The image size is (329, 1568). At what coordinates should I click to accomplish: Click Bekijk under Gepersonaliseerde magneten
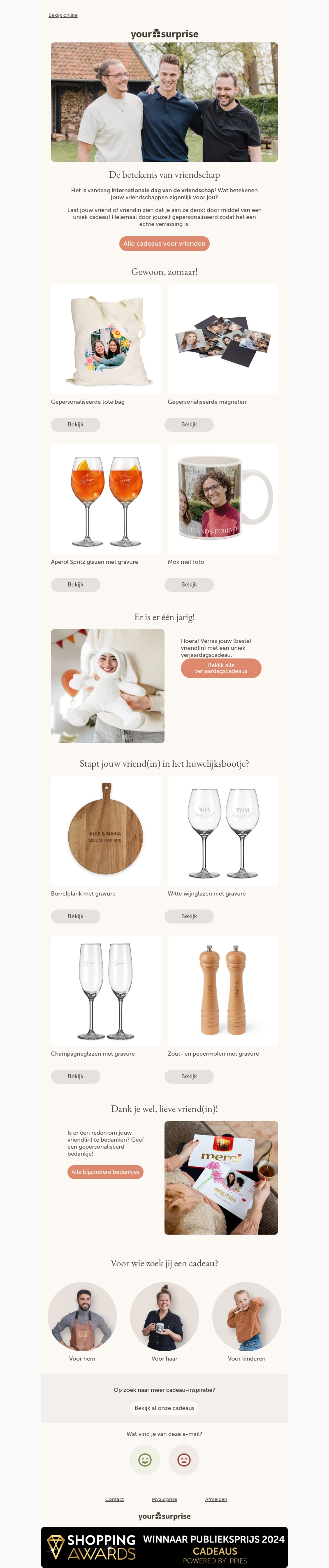pos(189,424)
